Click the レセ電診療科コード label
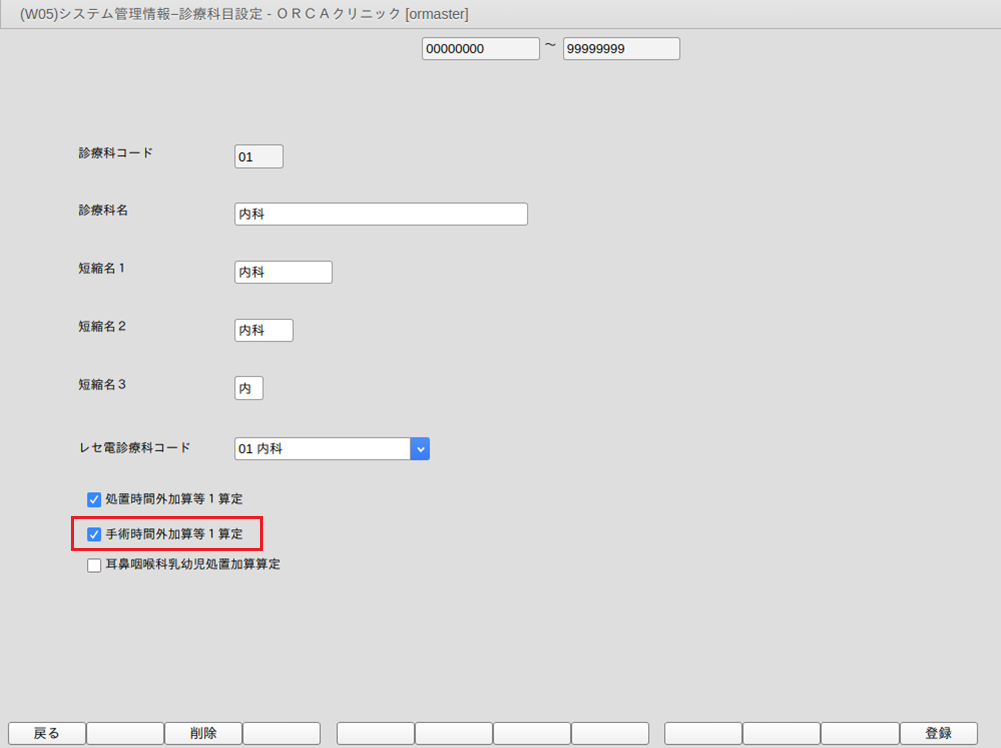The height and width of the screenshot is (748, 1001). click(x=134, y=448)
